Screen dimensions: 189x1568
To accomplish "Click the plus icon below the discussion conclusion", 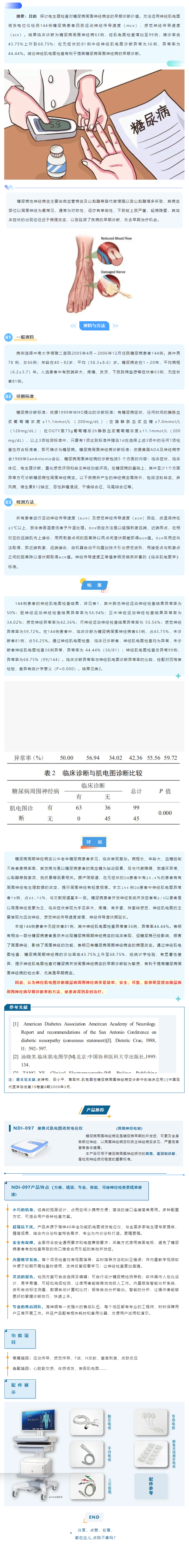I will click(178, 999).
